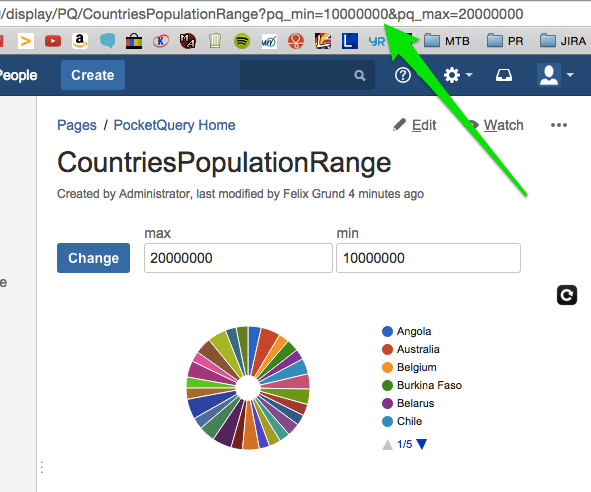Open the help question mark menu
Viewport: 591px width, 492px height.
click(x=403, y=75)
